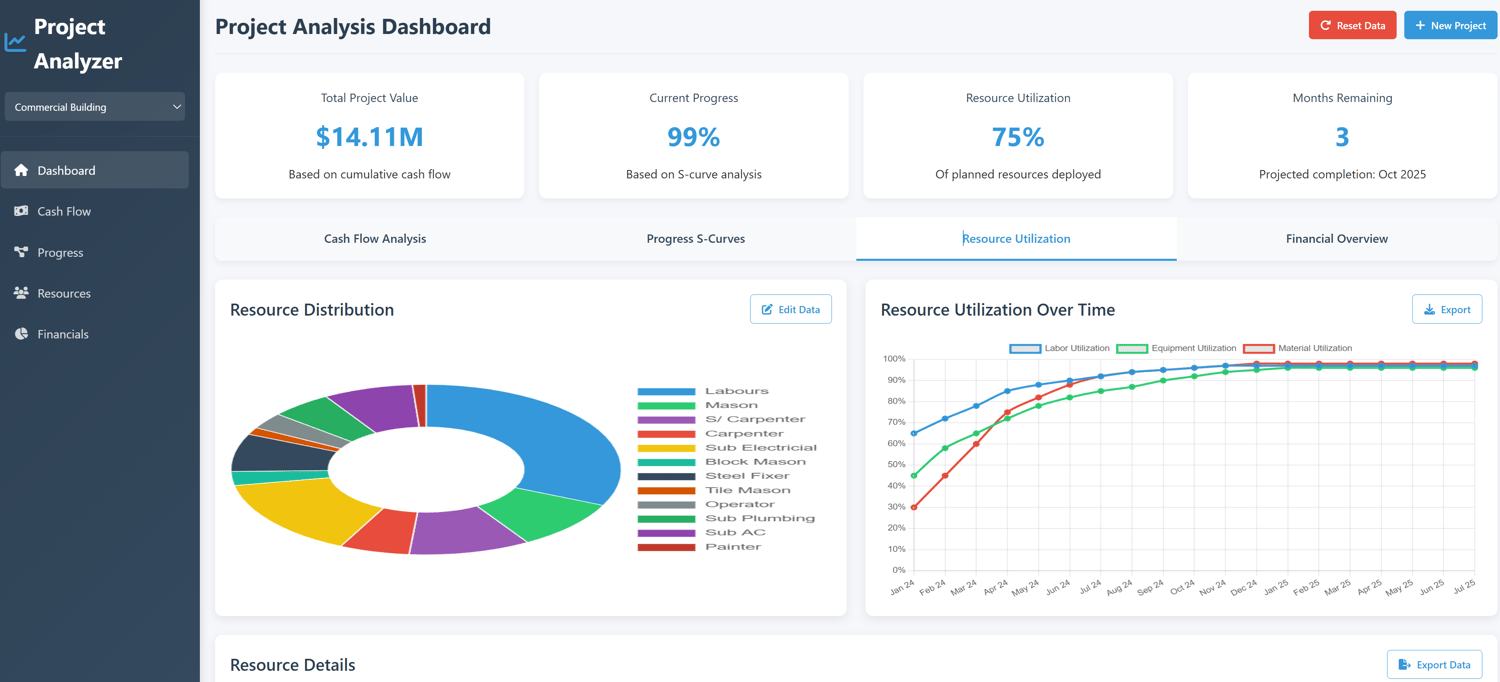Image resolution: width=1500 pixels, height=682 pixels.
Task: Click the Progress diagram icon in sidebar
Action: point(21,252)
